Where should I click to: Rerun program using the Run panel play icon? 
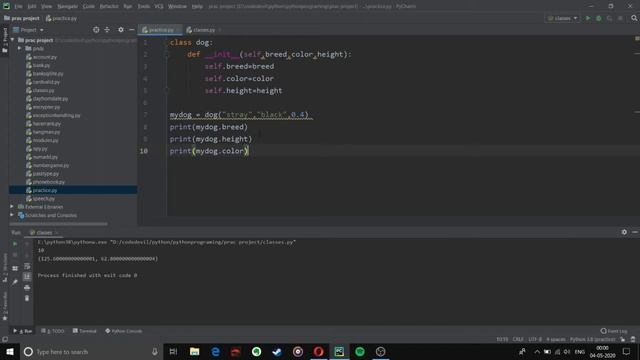coord(15,244)
